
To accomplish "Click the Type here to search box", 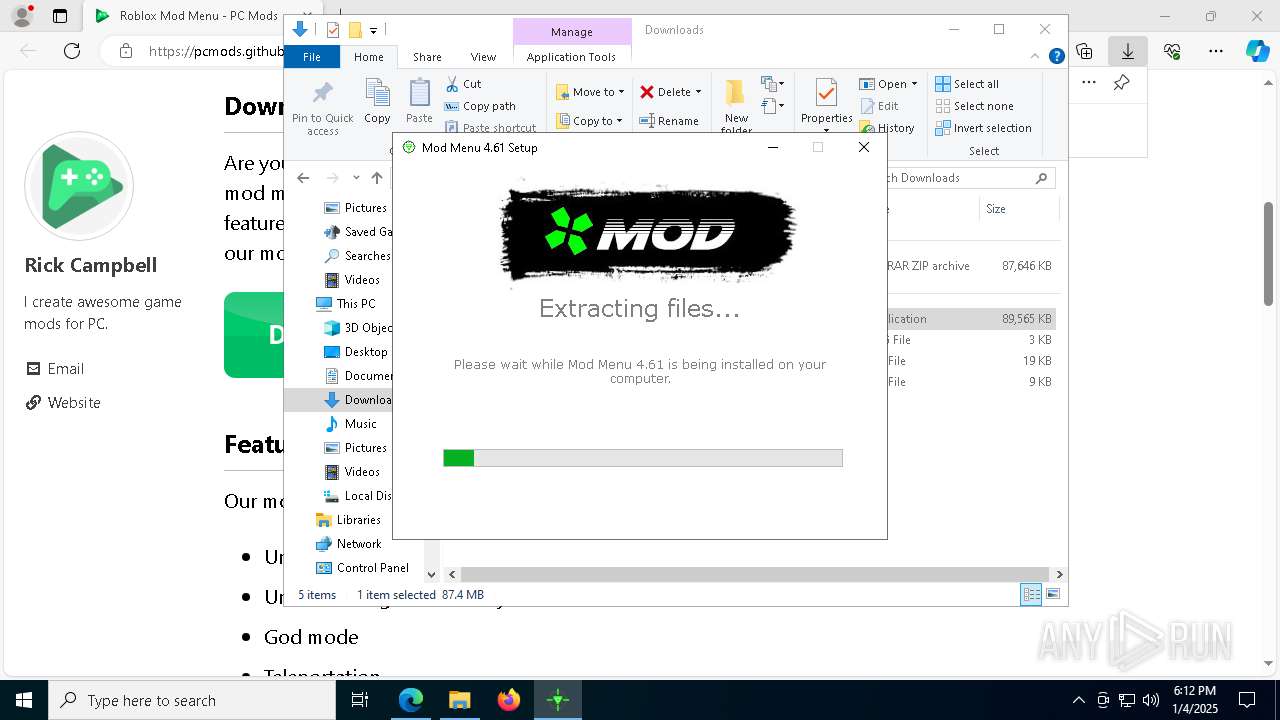I will click(x=192, y=700).
